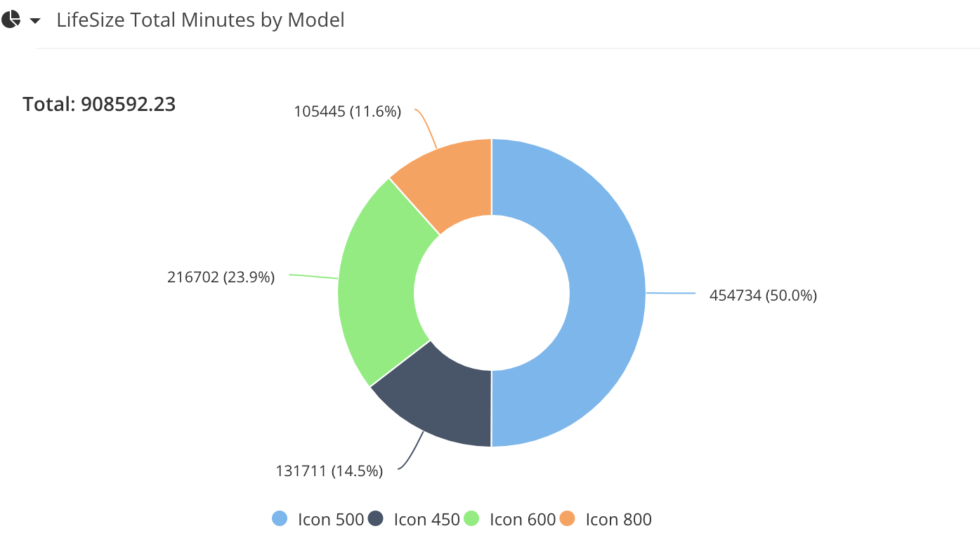Click the LifeSize Total Minutes by Model title
980x545 pixels.
pos(200,20)
